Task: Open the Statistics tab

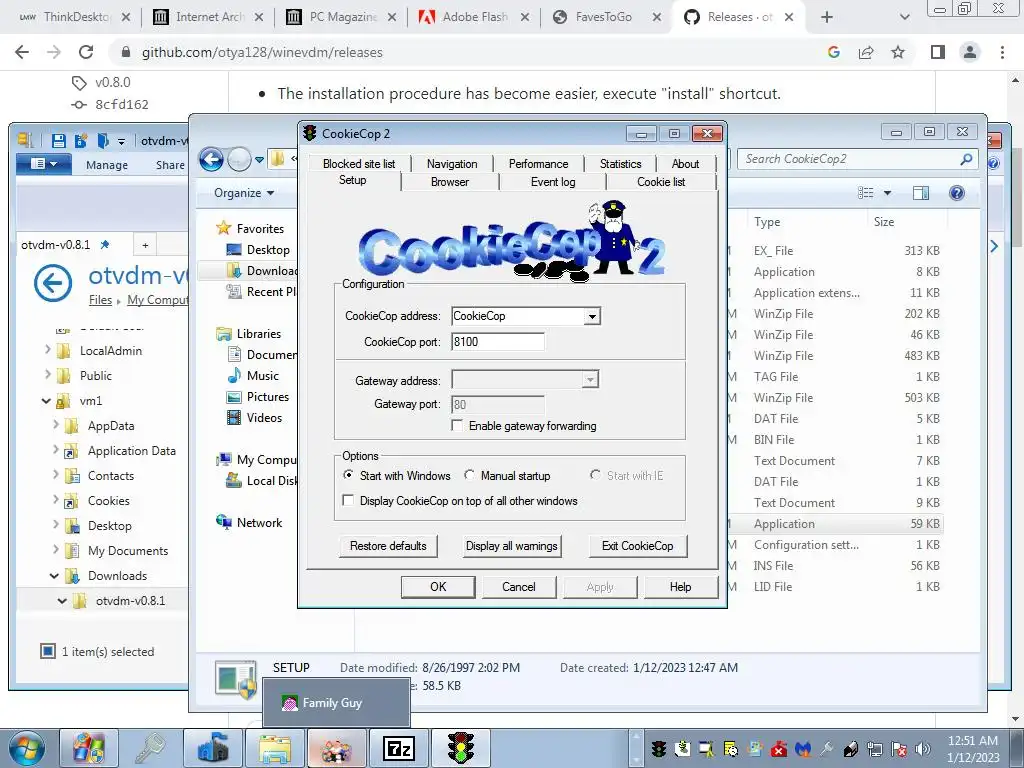Action: (620, 163)
